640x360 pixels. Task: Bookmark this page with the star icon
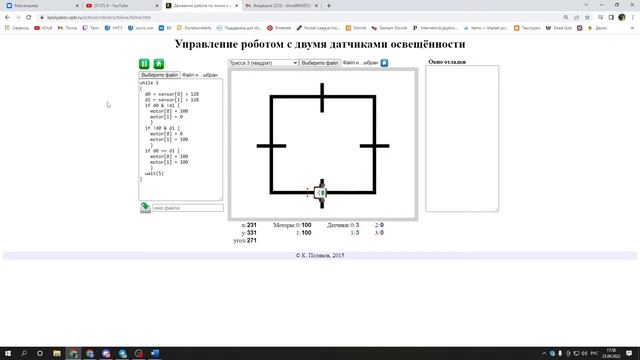pos(587,18)
